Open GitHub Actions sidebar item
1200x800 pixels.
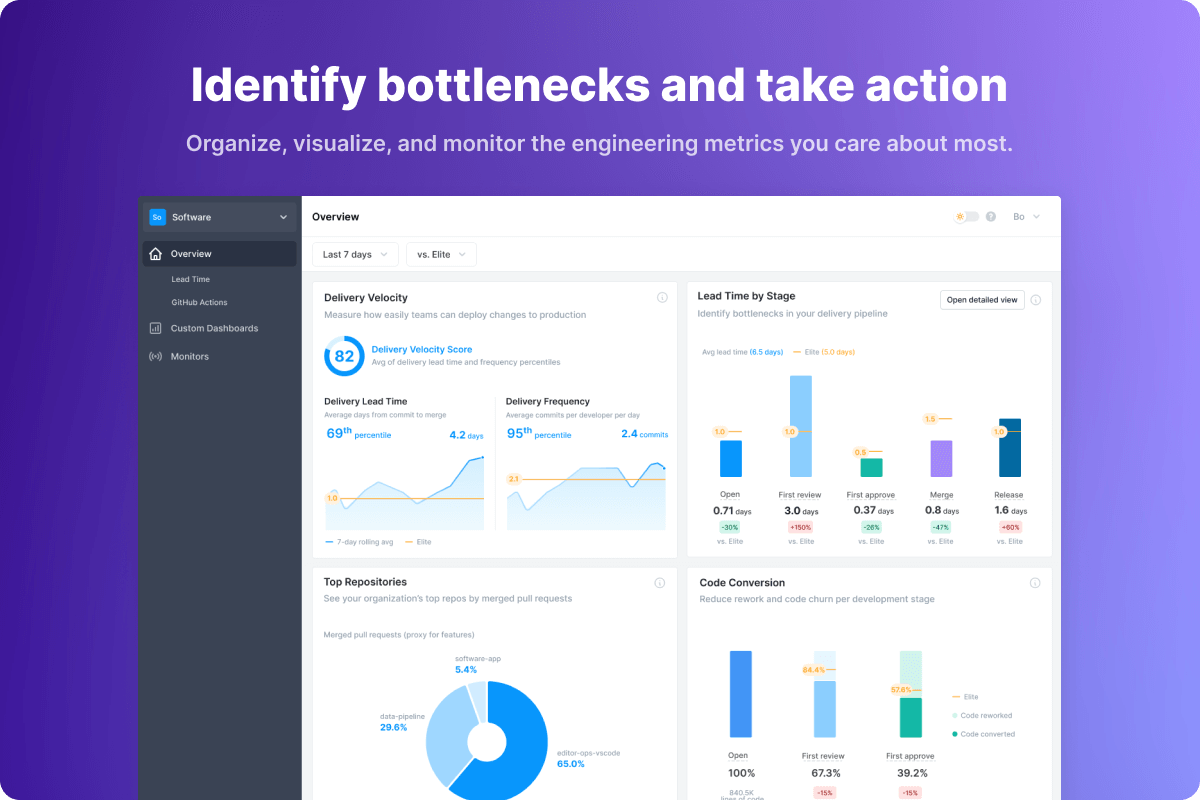[199, 302]
